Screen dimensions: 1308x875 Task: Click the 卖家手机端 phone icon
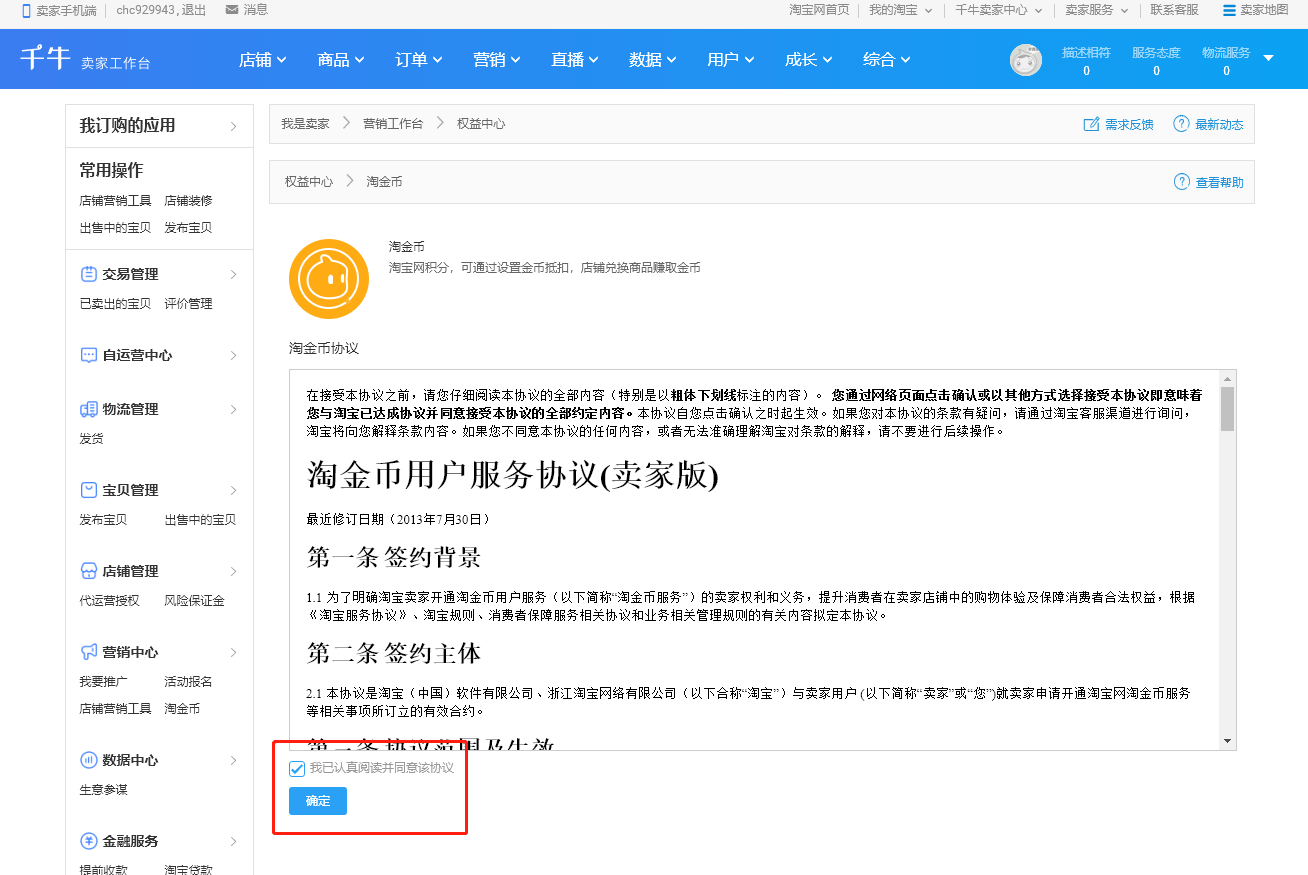[x=26, y=10]
